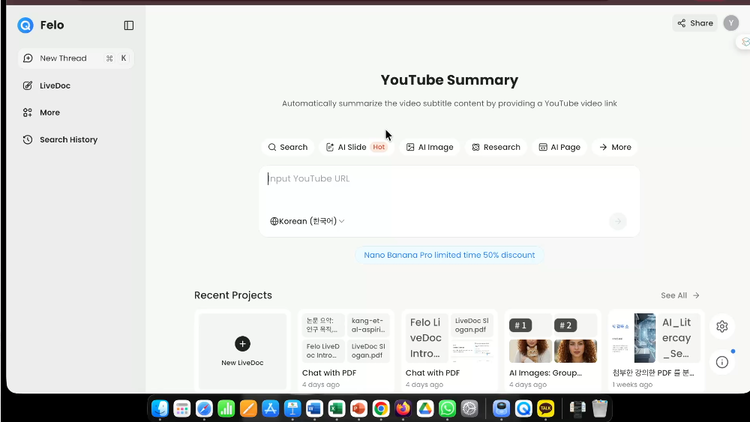This screenshot has width=750, height=422.
Task: Open Launchpad from the Dock
Action: (x=182, y=409)
